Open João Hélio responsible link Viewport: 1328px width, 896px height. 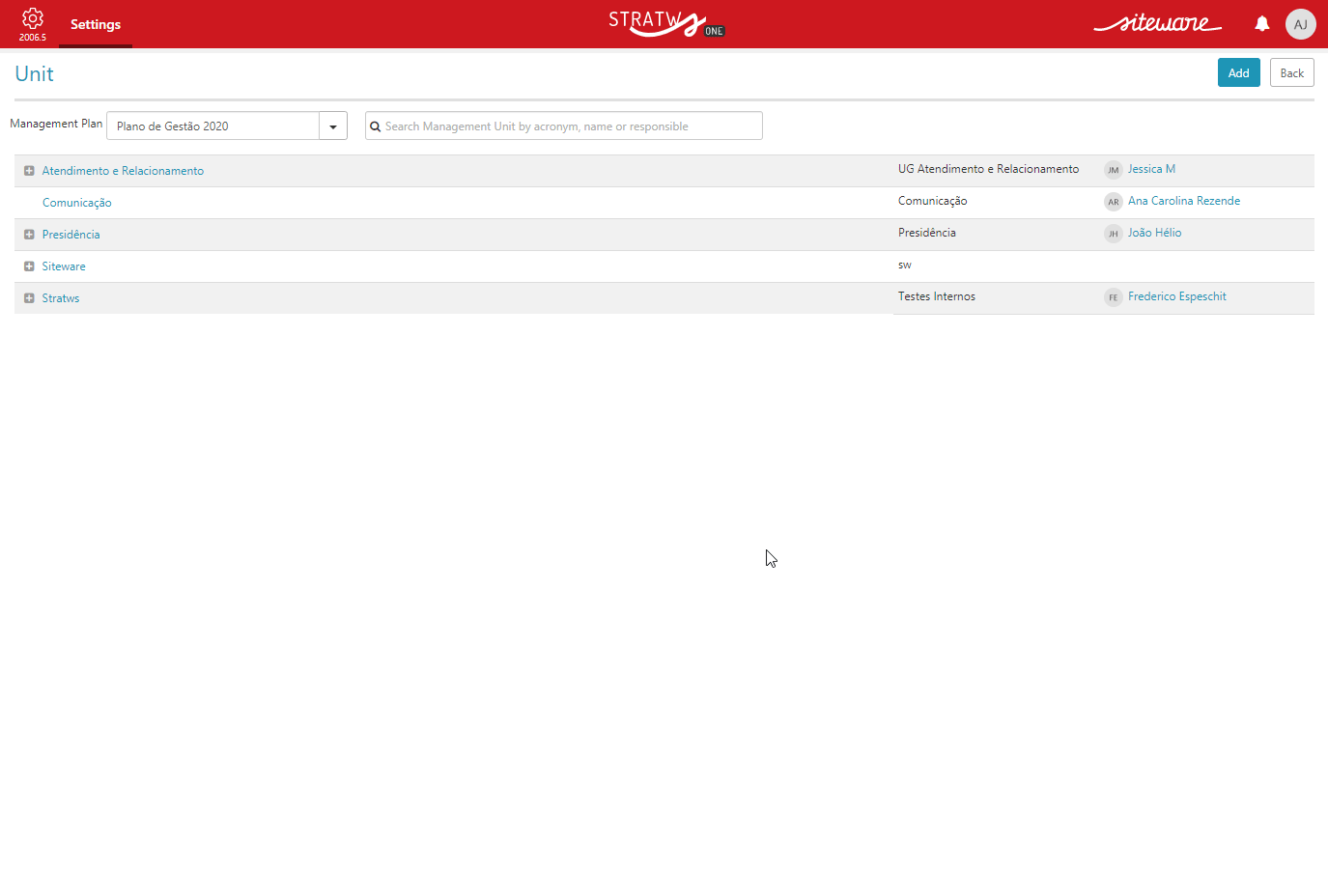point(1154,233)
